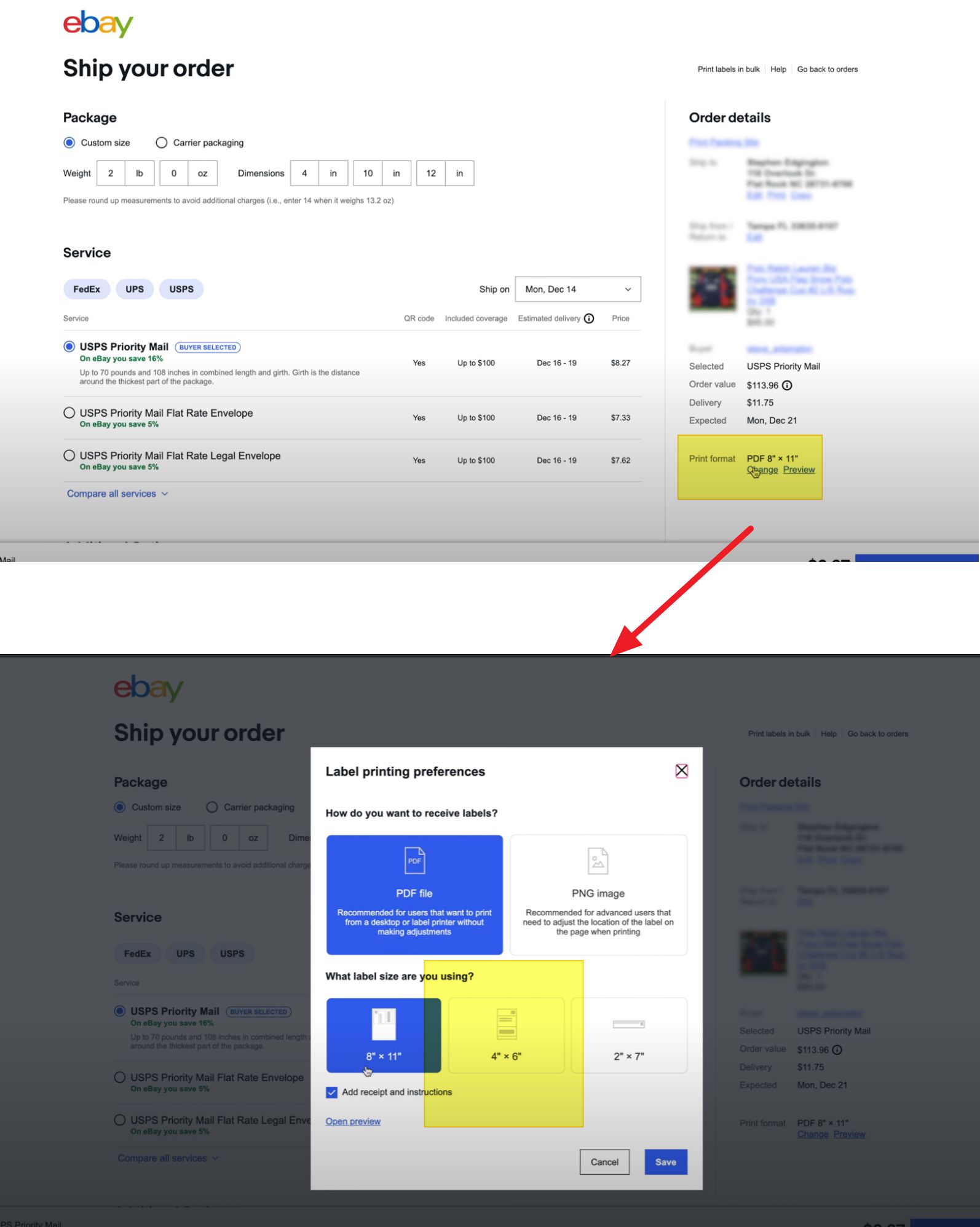Select the 4" × 6" label size icon
980x1227 pixels.
(506, 1024)
